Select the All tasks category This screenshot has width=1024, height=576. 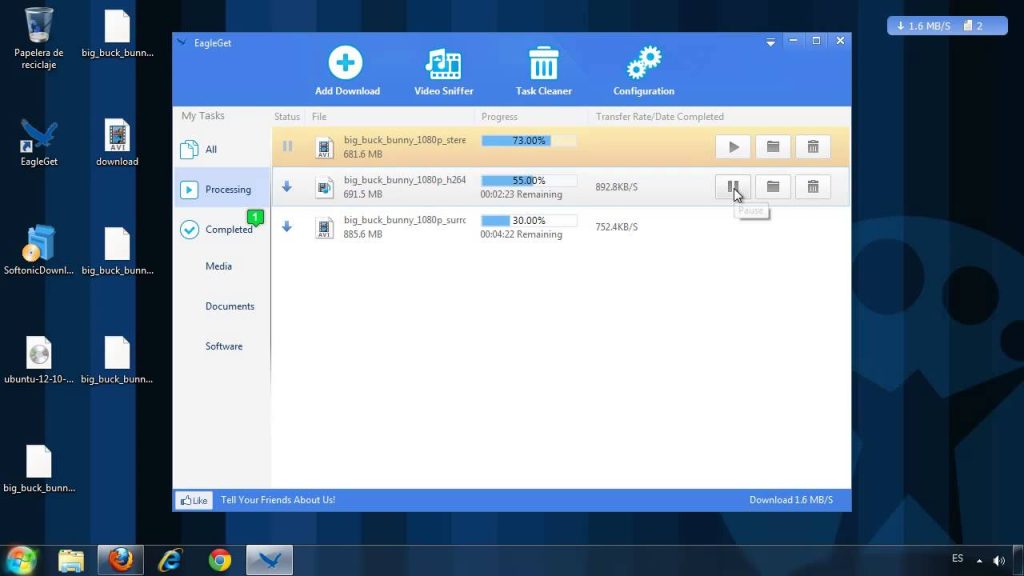(210, 149)
